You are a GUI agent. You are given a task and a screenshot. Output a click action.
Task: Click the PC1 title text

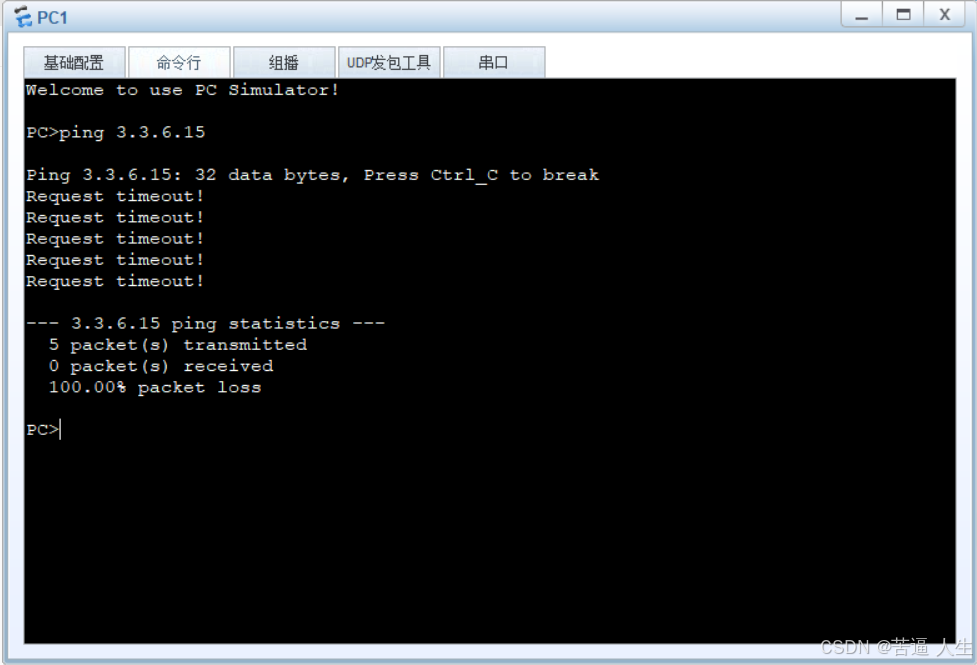coord(52,17)
